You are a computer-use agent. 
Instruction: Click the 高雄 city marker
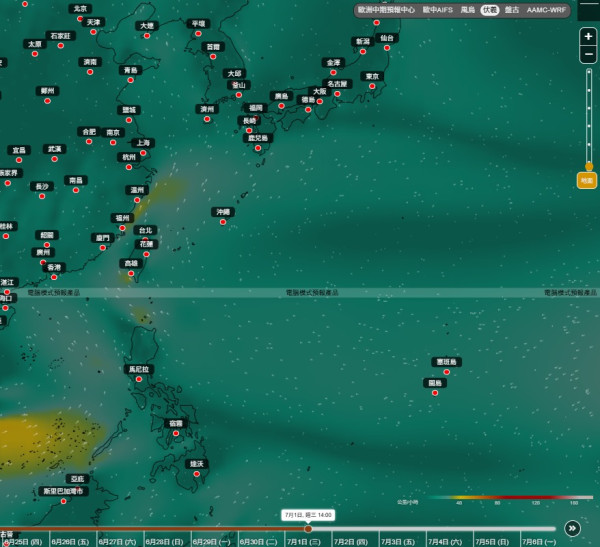point(131,273)
